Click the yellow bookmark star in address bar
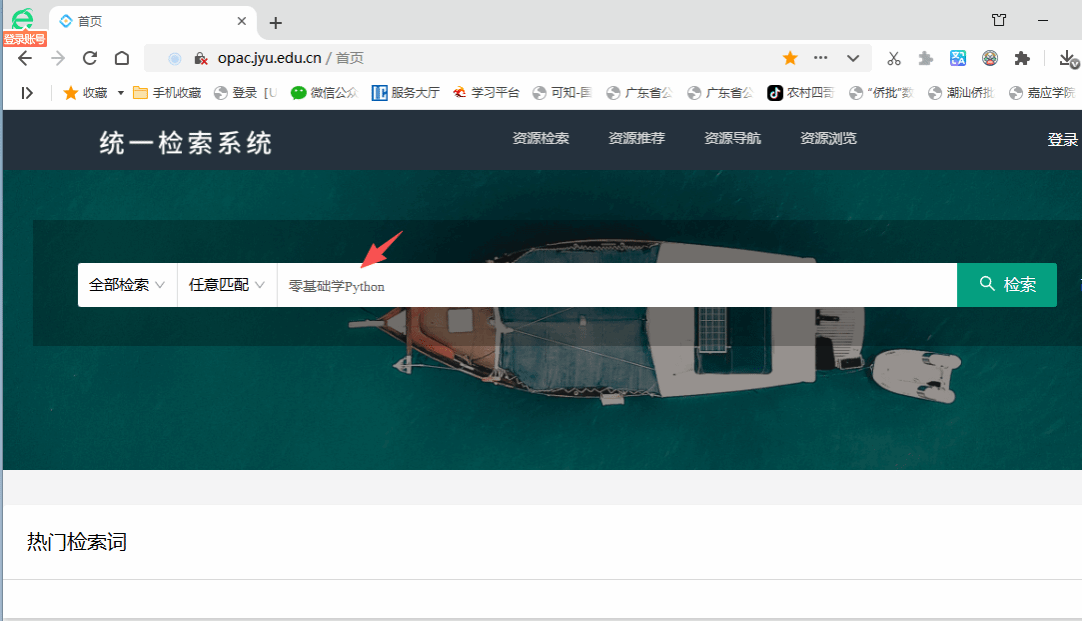1082x621 pixels. [790, 58]
